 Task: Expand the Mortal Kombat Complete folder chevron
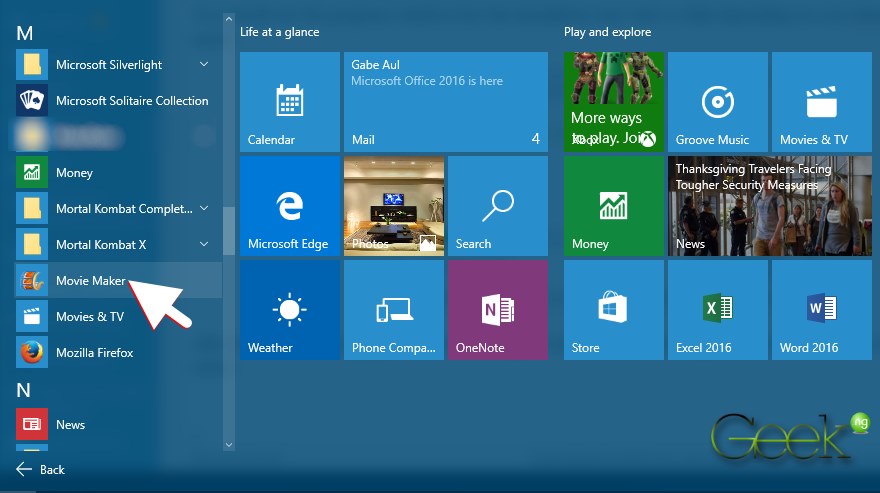[x=204, y=208]
